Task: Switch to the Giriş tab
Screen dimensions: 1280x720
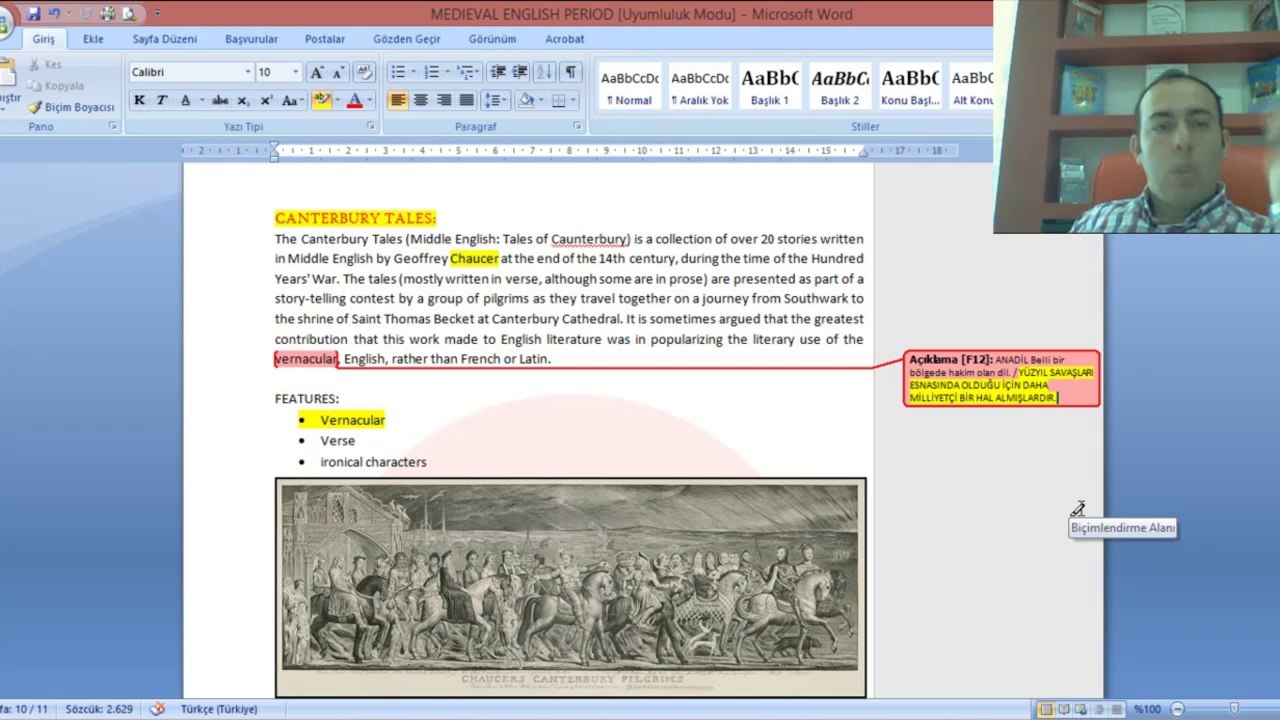Action: tap(43, 39)
